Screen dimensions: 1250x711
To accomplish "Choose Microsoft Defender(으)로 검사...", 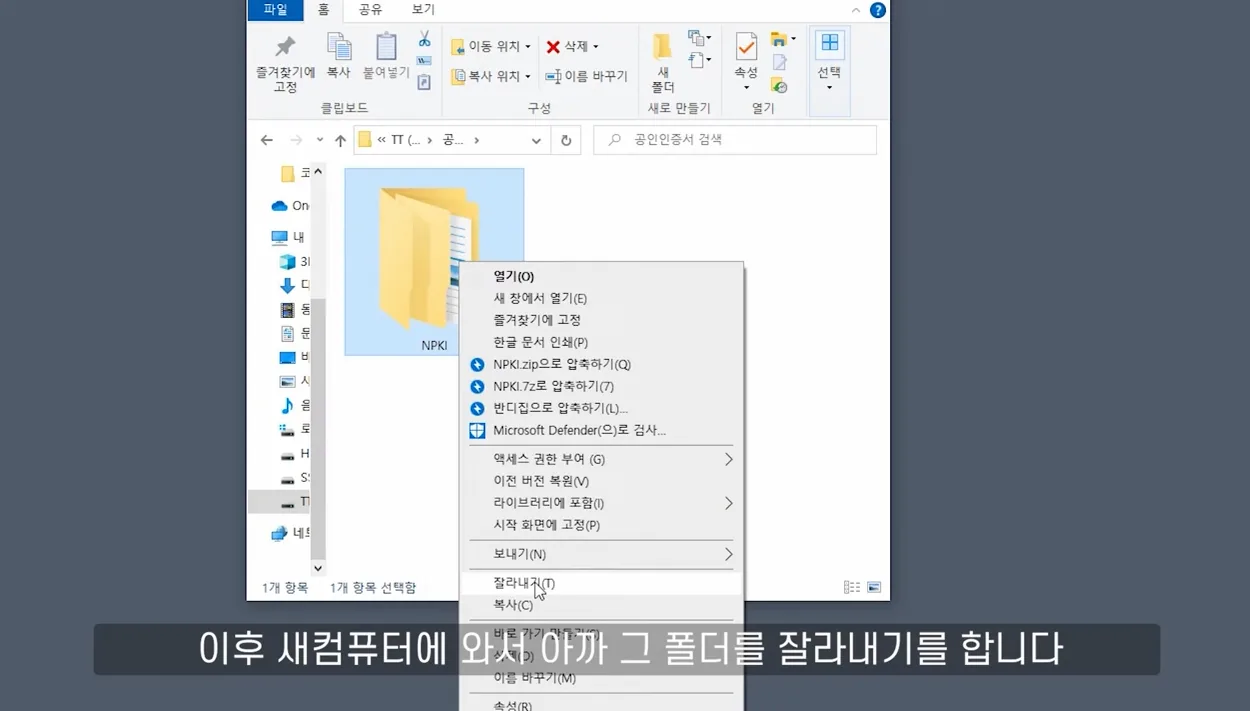I will [x=601, y=430].
